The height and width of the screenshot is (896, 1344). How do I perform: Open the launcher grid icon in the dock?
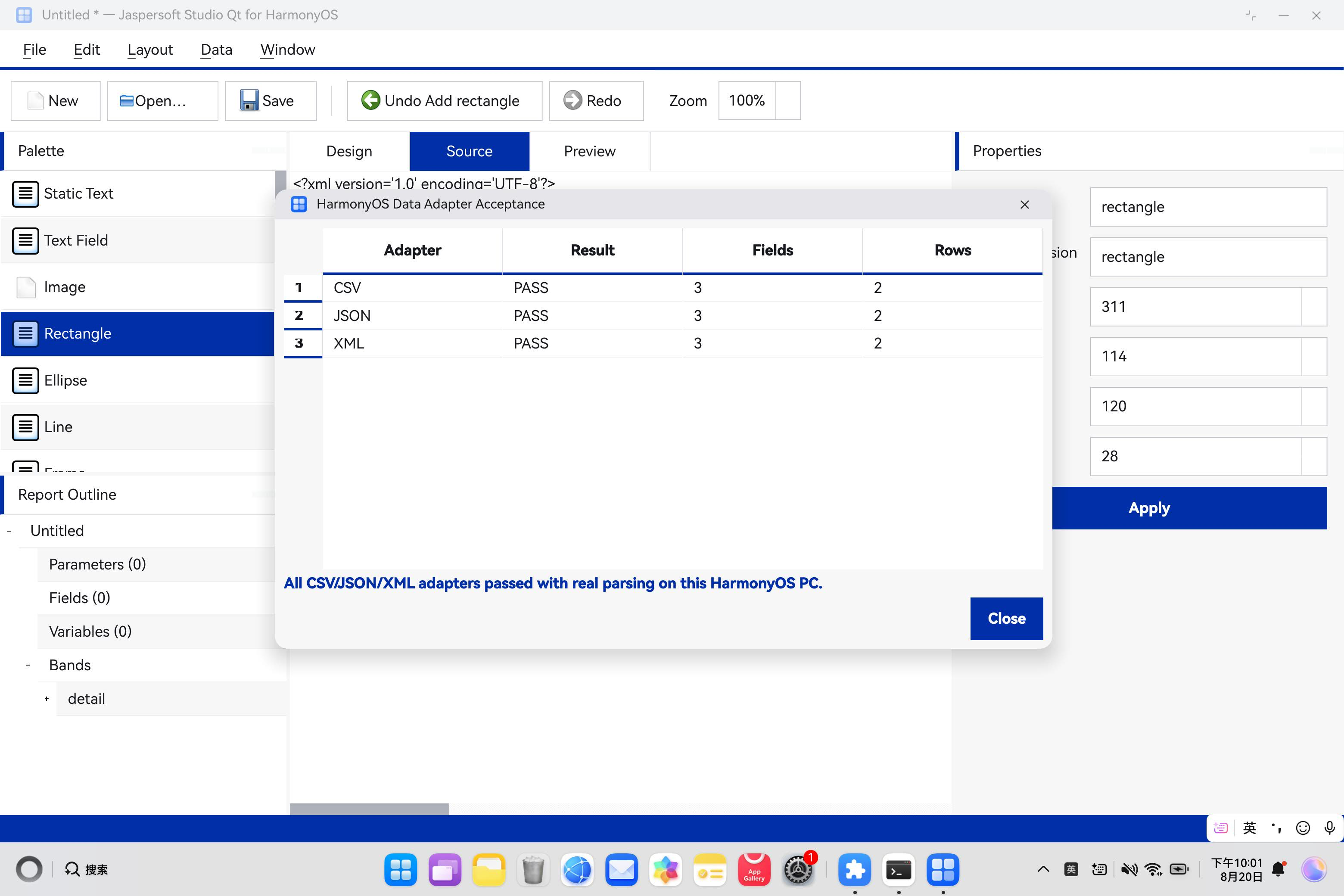(401, 870)
